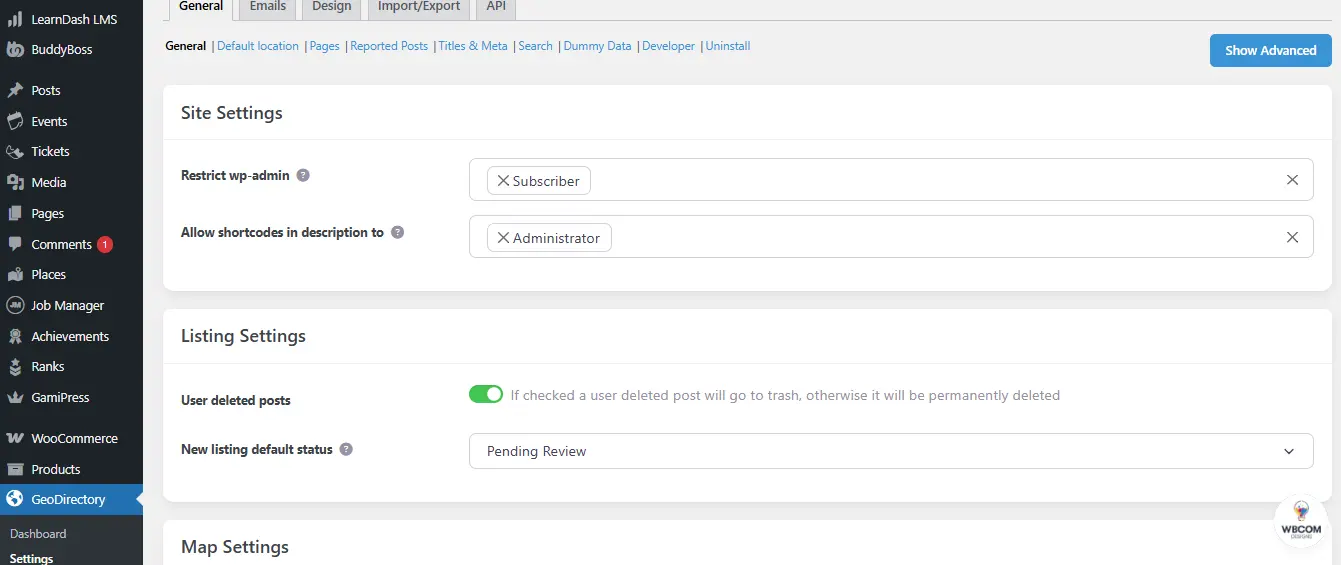The image size is (1341, 565).
Task: Click the Media sidebar icon
Action: (x=15, y=182)
